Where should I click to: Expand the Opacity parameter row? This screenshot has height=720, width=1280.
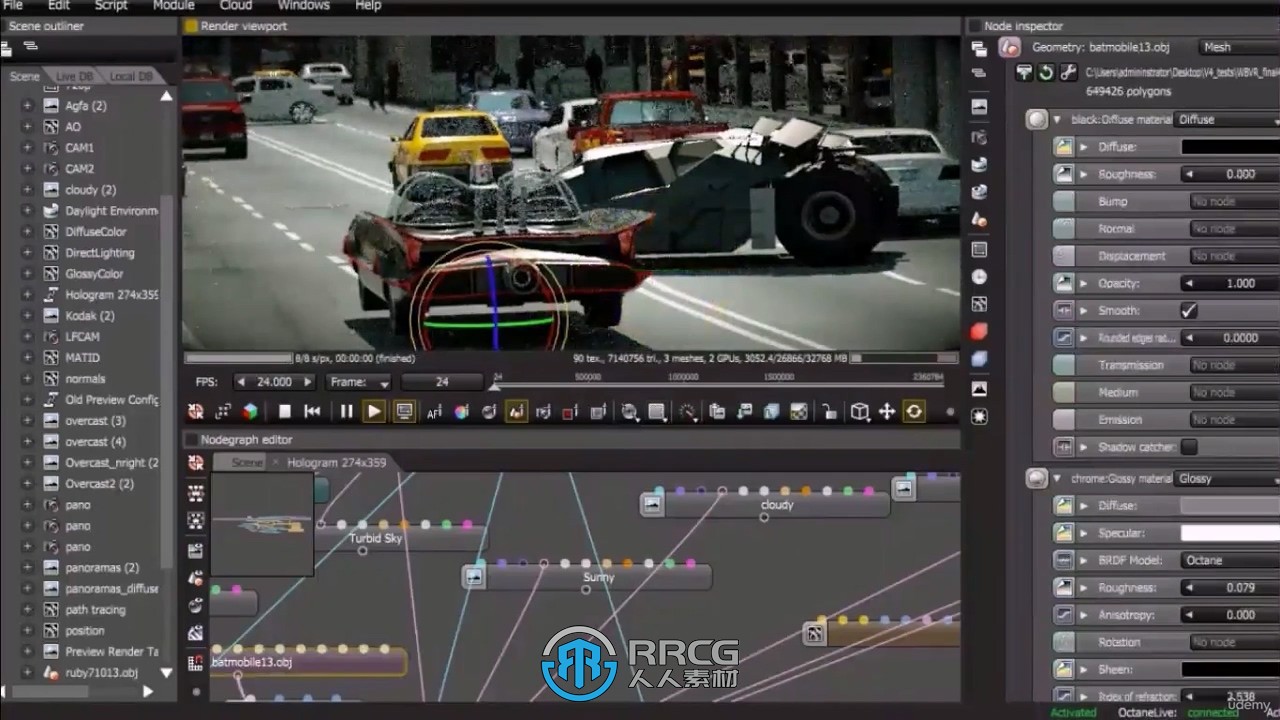click(x=1084, y=283)
